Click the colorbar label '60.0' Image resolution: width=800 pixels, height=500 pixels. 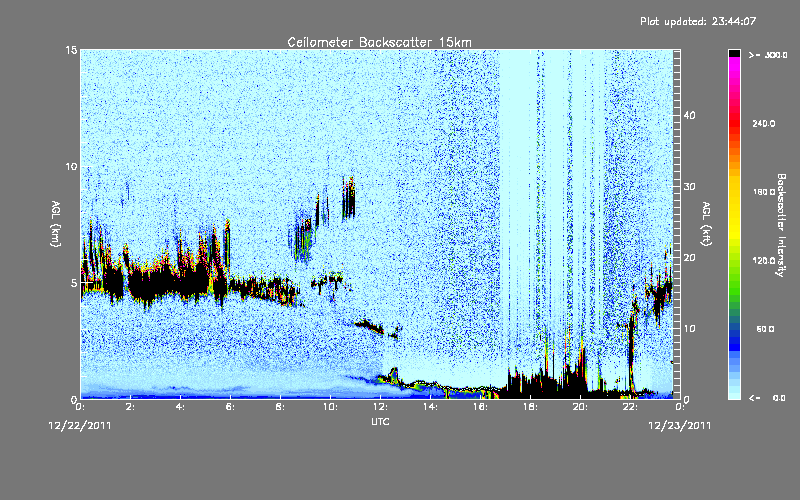(x=765, y=329)
